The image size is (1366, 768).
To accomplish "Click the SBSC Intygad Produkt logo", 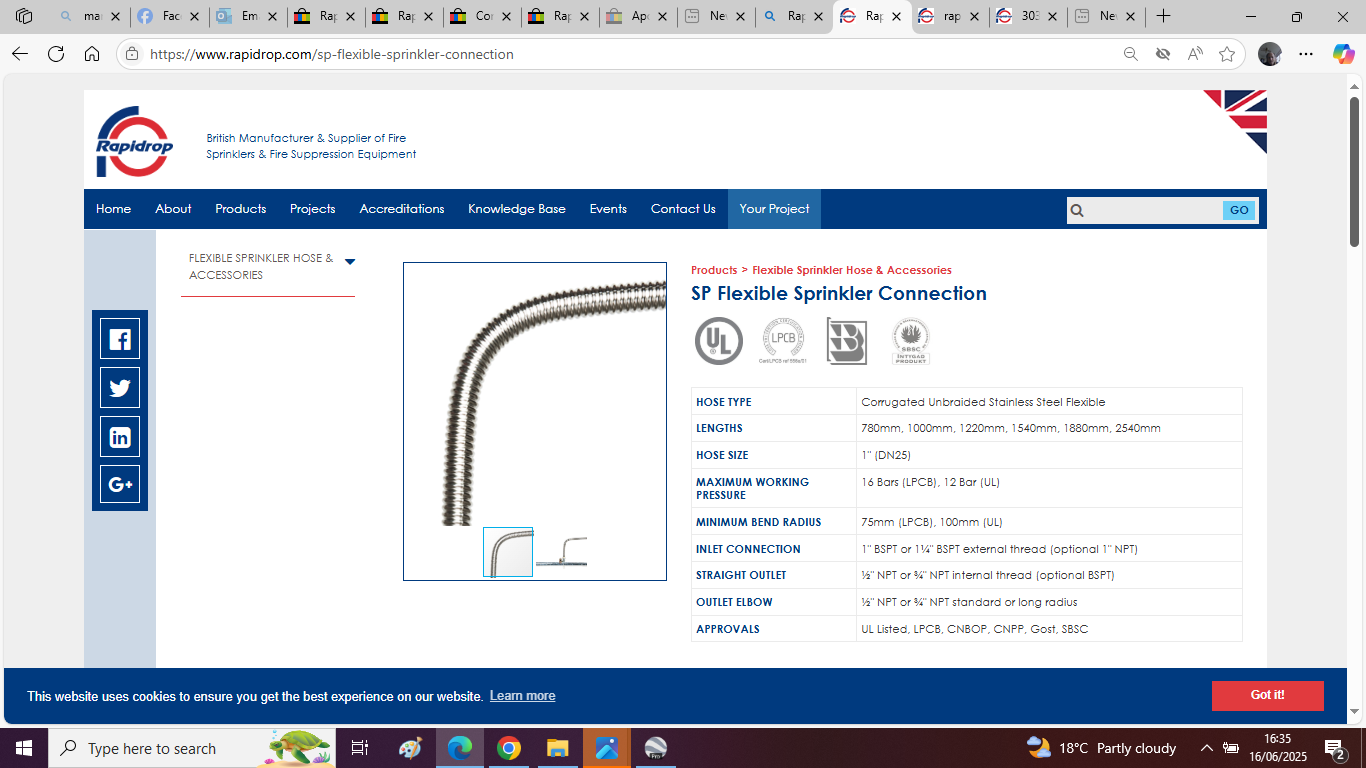I will coord(910,341).
